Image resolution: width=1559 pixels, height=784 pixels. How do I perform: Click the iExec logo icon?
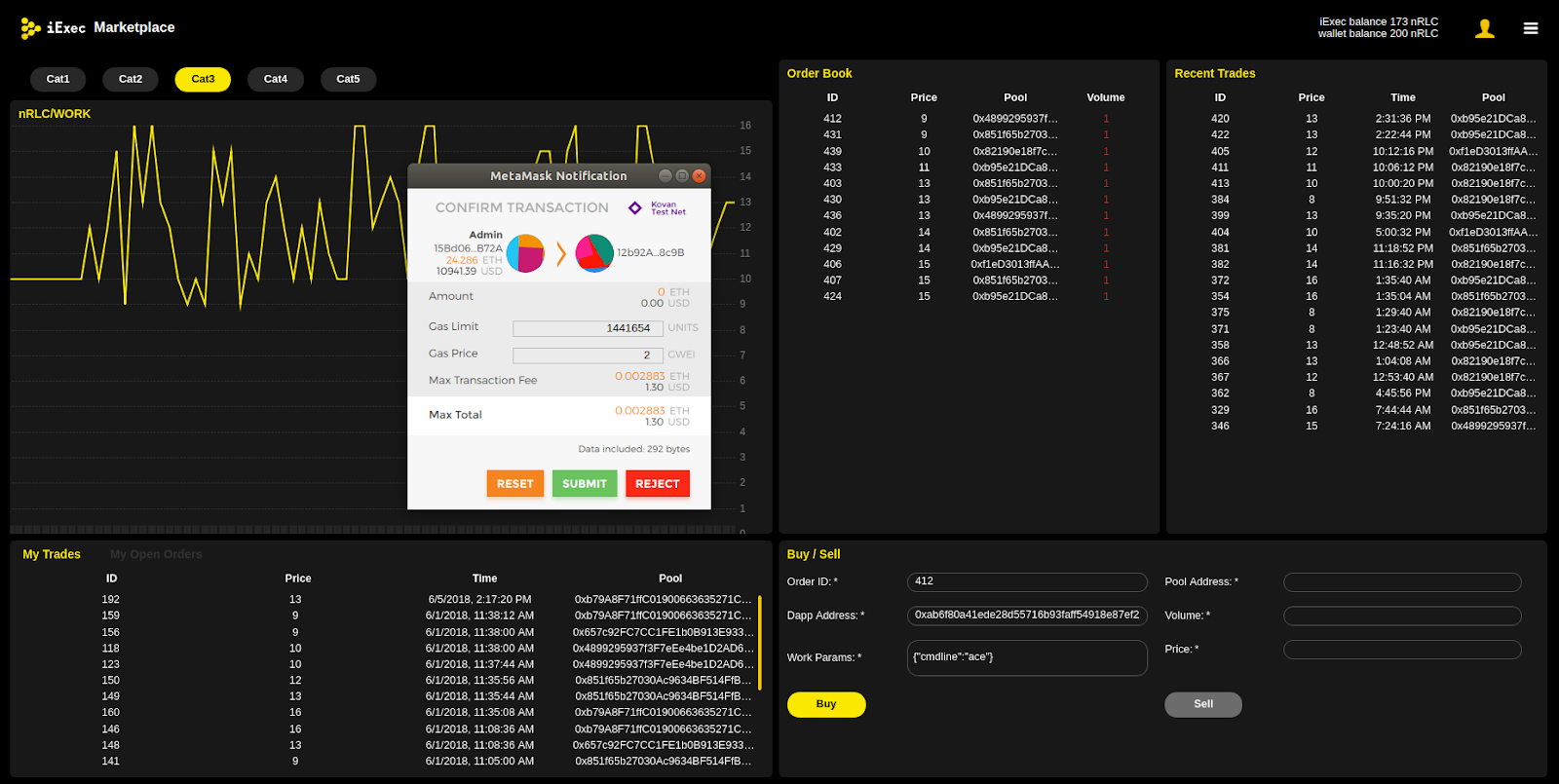pos(30,28)
